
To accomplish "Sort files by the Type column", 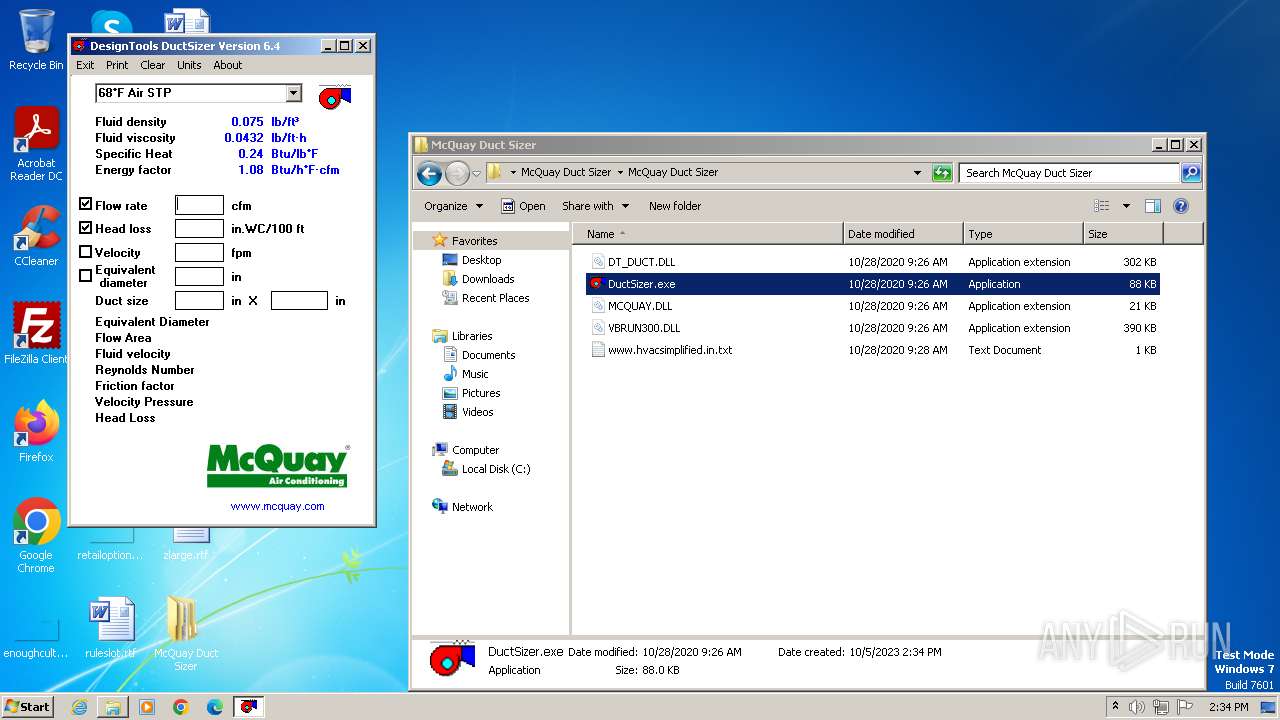I will coord(1024,234).
